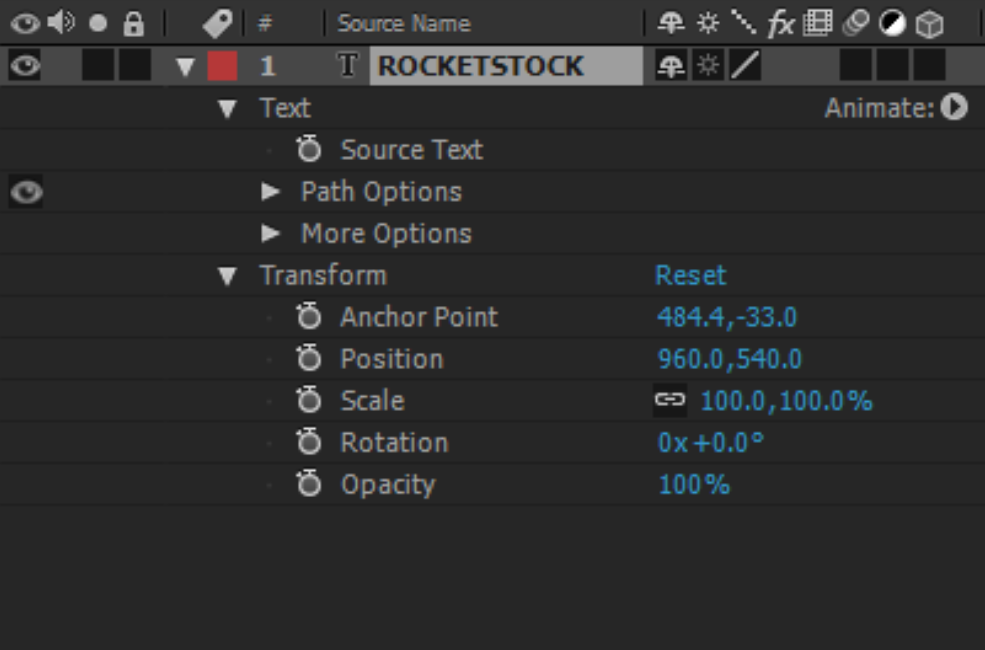Click the fx Effects column header icon
The height and width of the screenshot is (650, 985).
(781, 24)
